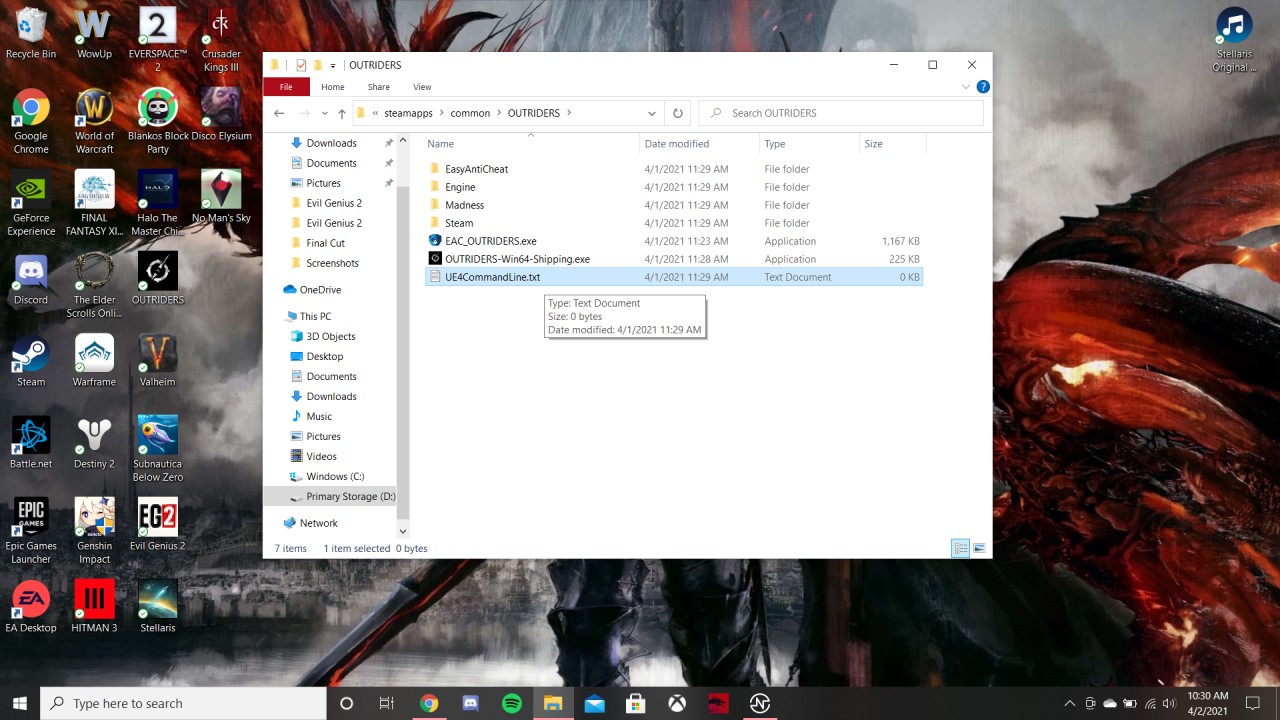Click the Refresh button beside the address bar
The image size is (1280, 720).
tap(677, 113)
